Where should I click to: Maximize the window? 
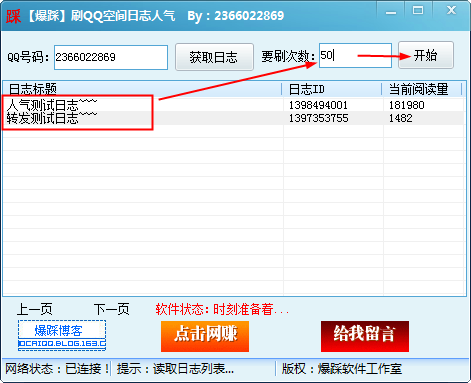click(x=418, y=11)
